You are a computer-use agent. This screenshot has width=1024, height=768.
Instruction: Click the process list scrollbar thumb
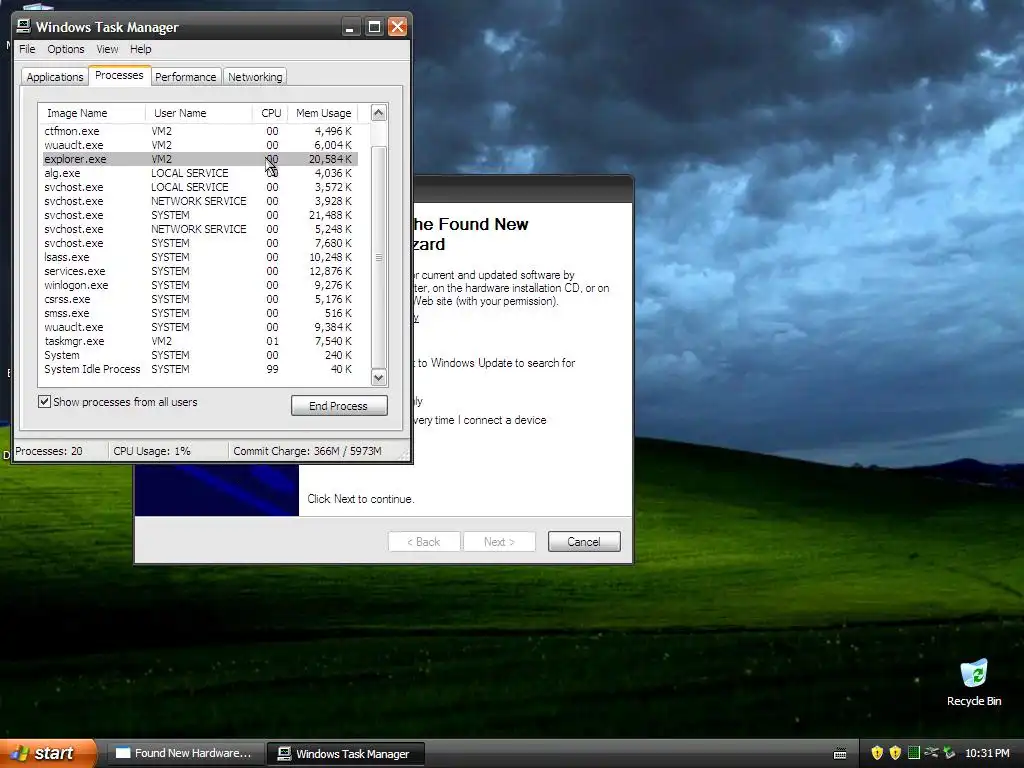pos(379,257)
